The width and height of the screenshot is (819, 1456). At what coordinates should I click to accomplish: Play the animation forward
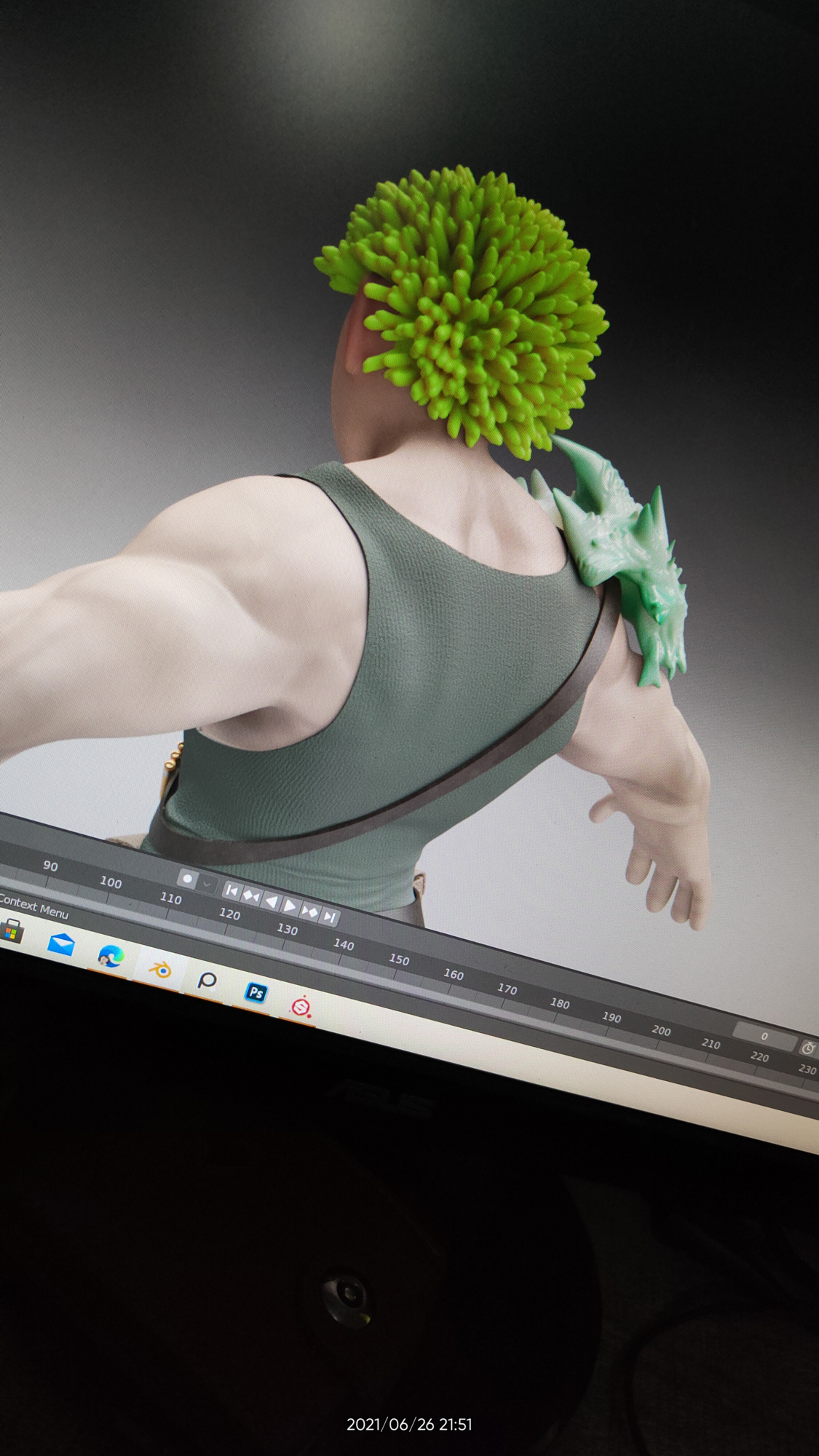point(290,906)
